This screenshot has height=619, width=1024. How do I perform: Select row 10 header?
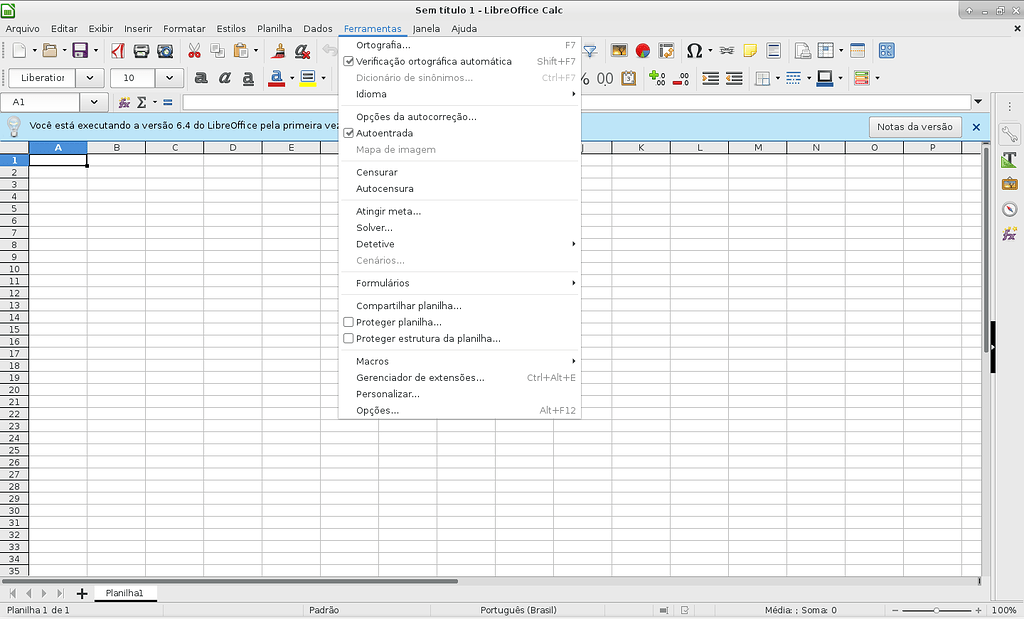pyautogui.click(x=14, y=269)
